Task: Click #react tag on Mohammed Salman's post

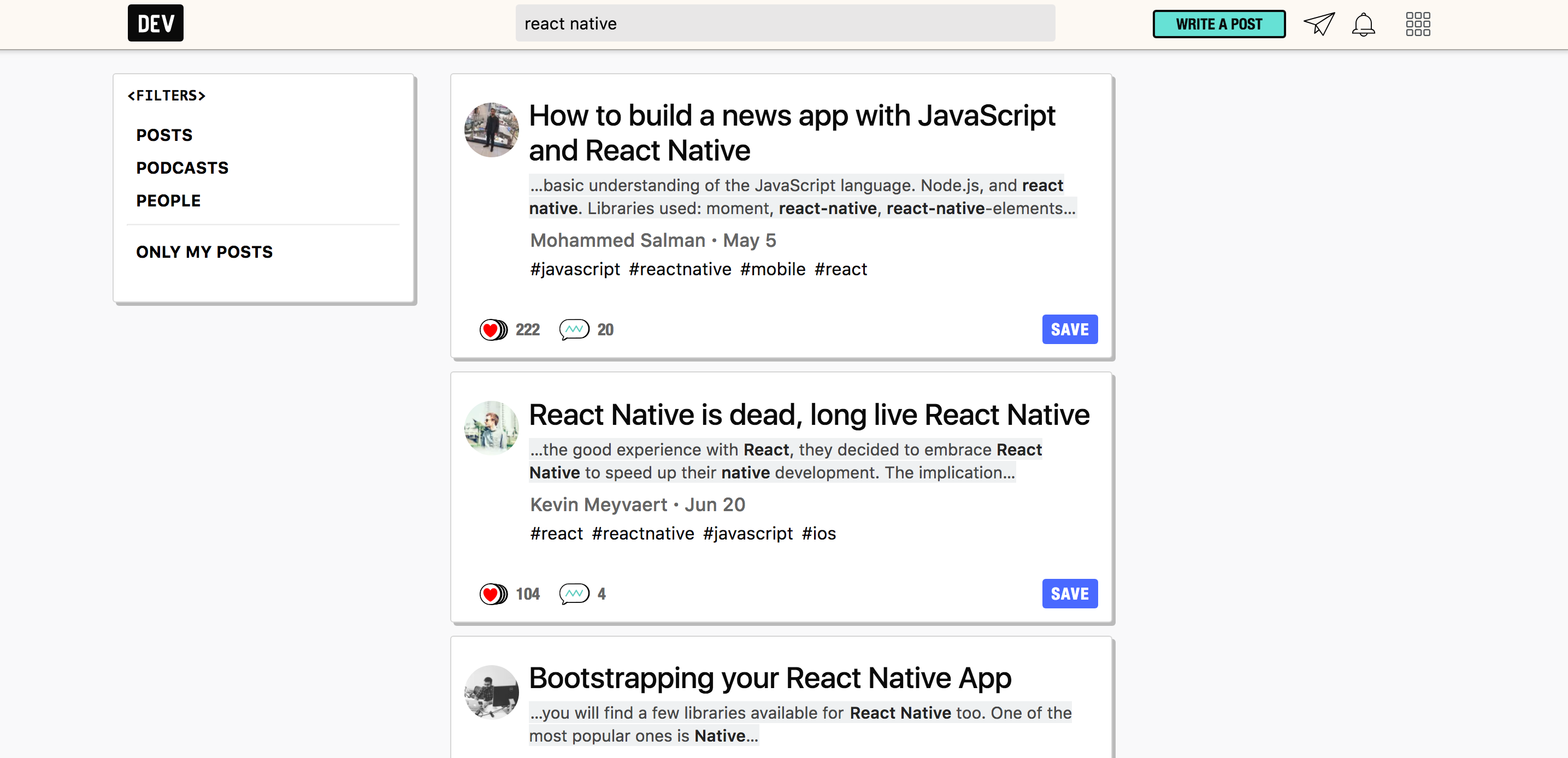Action: pyautogui.click(x=841, y=269)
